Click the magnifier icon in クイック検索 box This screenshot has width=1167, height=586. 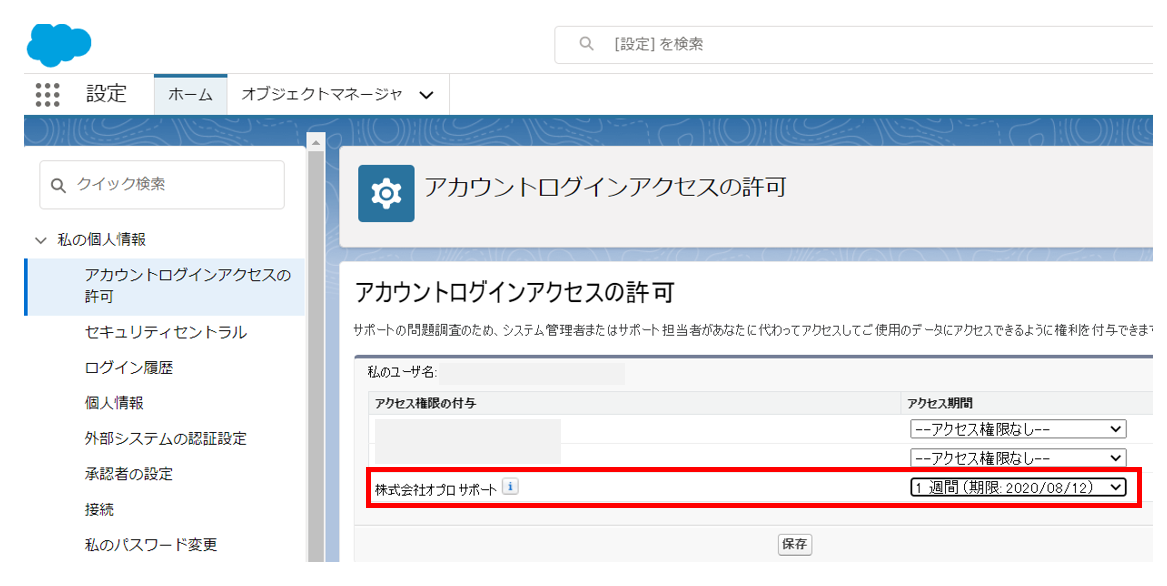pyautogui.click(x=59, y=185)
